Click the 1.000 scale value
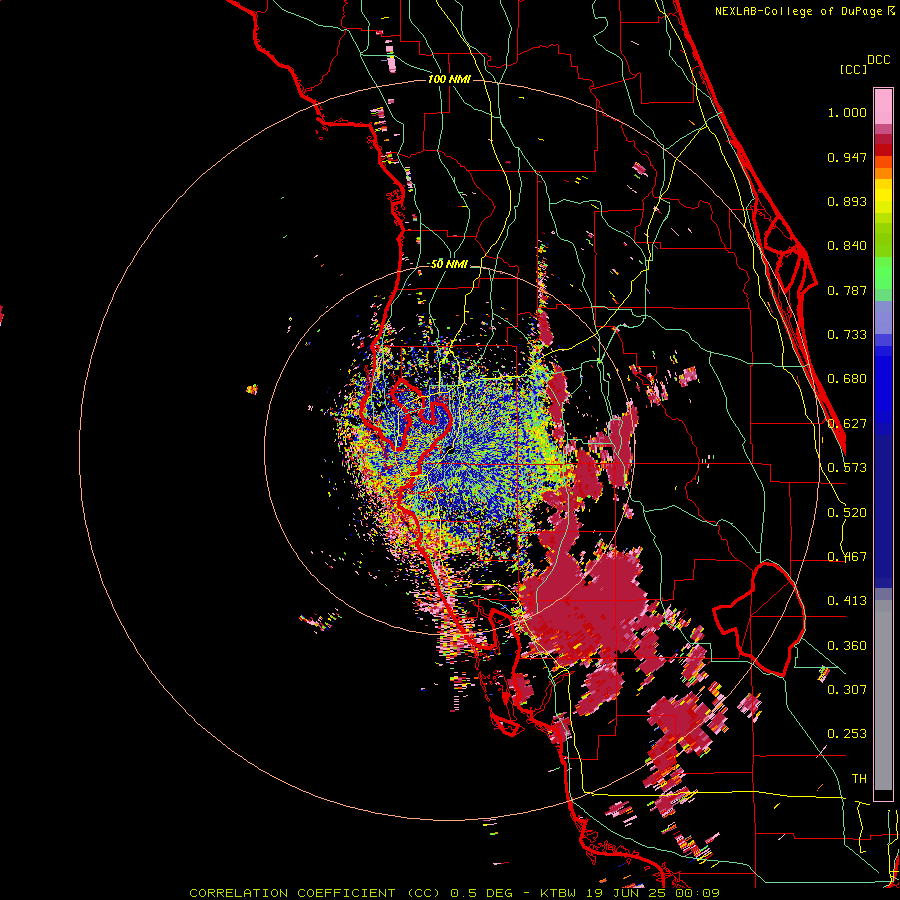 (x=847, y=113)
